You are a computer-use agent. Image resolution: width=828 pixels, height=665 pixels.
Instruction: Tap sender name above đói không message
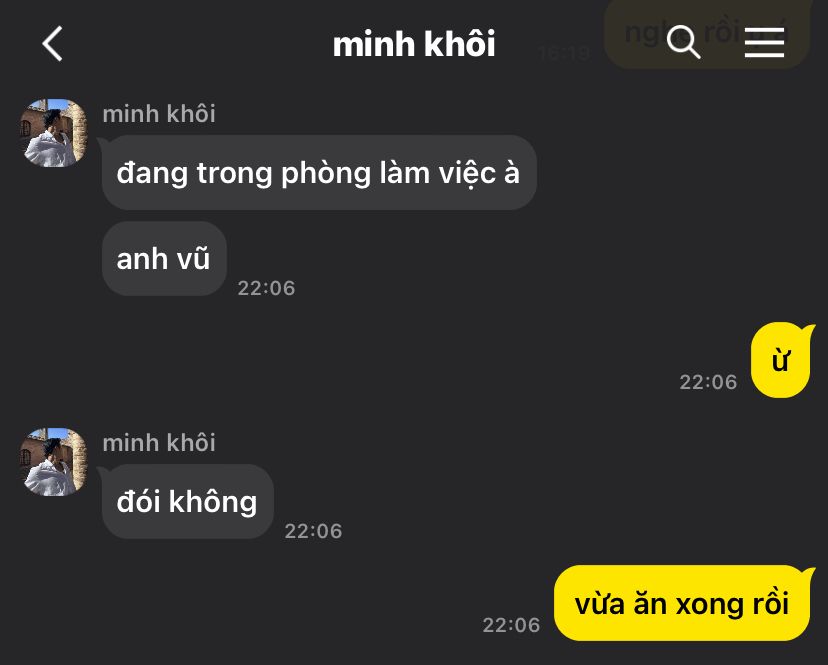(159, 443)
